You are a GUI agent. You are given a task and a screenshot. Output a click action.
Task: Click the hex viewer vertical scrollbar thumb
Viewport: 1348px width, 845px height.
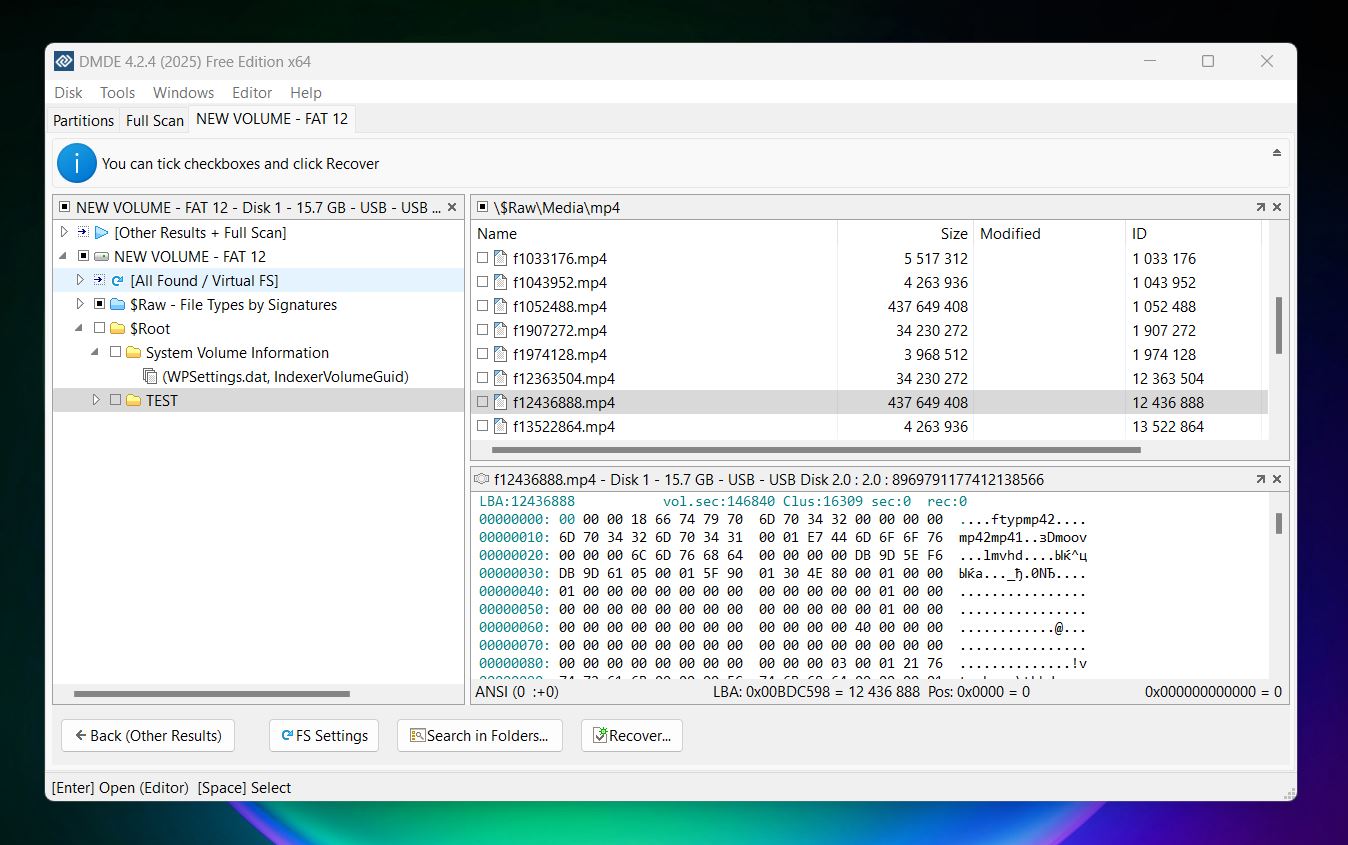pyautogui.click(x=1278, y=523)
